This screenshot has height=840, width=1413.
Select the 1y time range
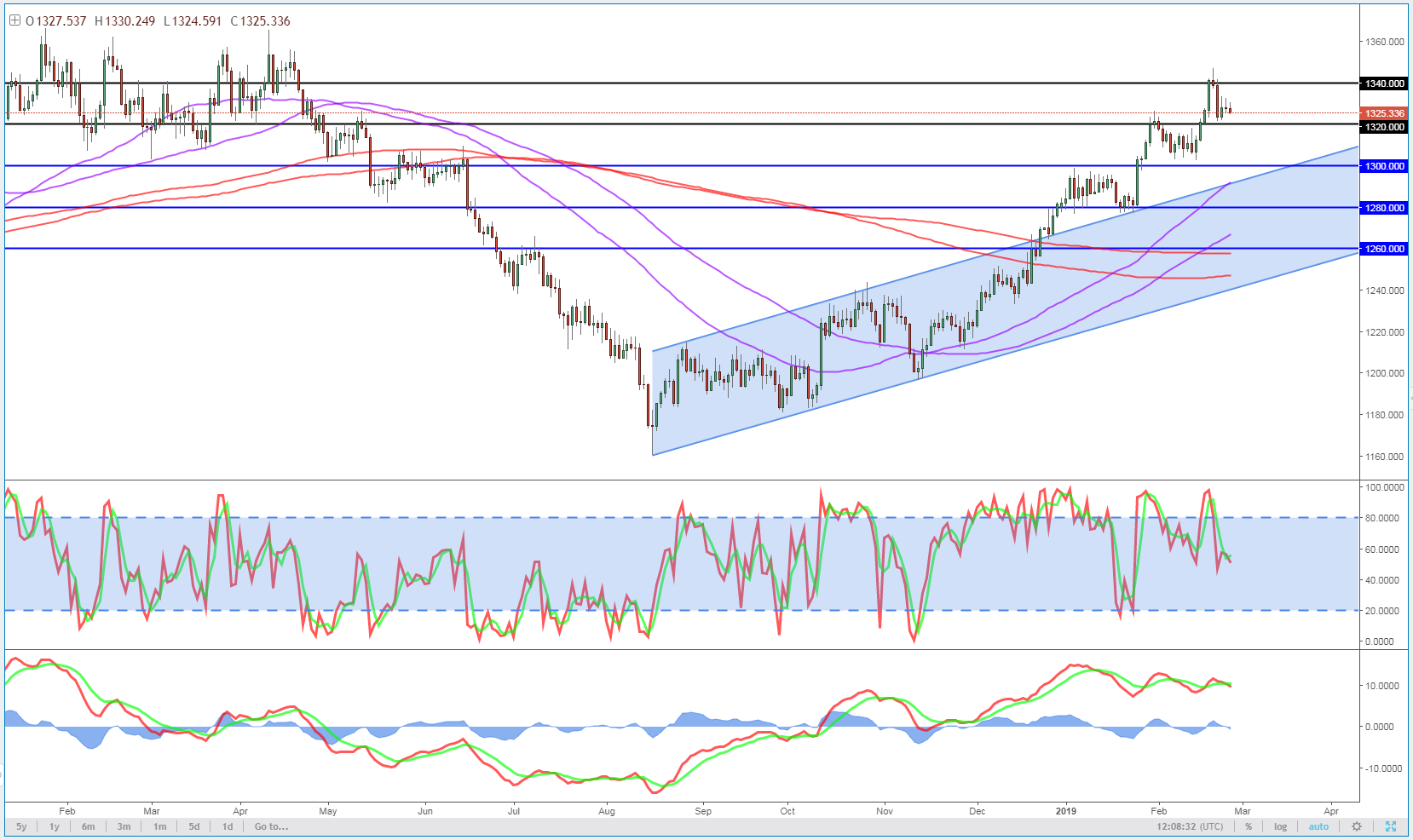click(55, 826)
